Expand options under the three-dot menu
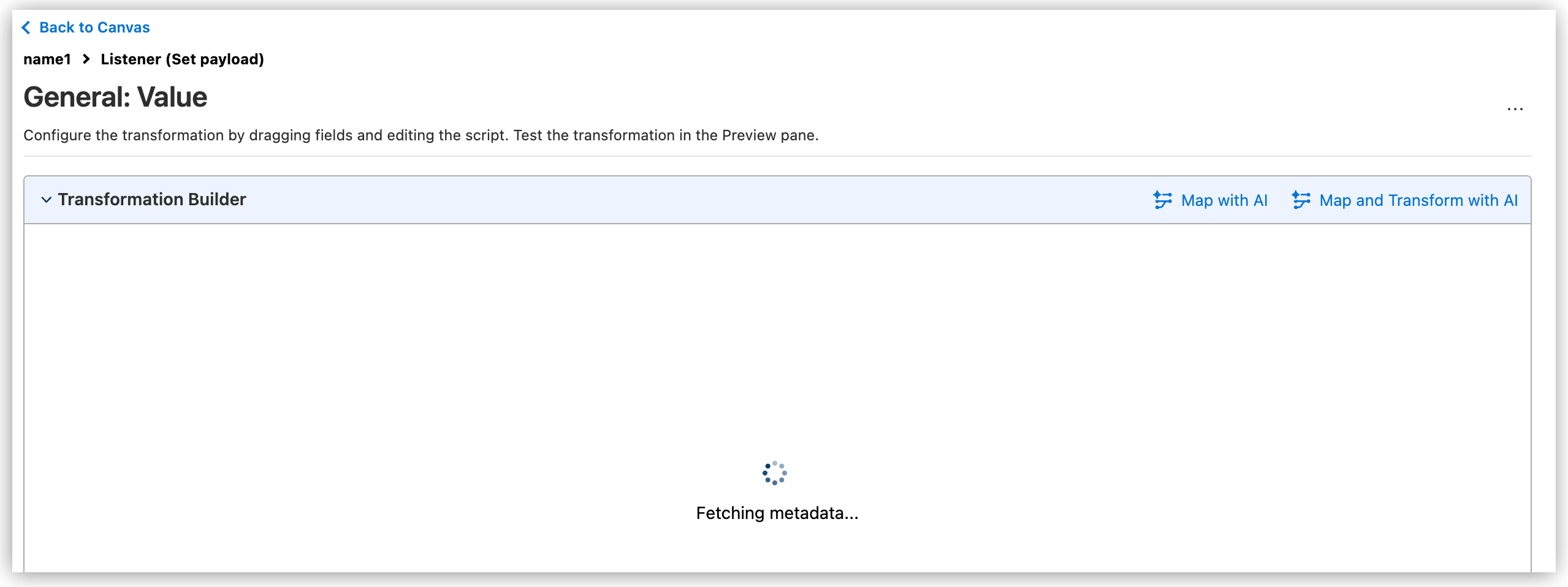1568x587 pixels. click(1515, 109)
